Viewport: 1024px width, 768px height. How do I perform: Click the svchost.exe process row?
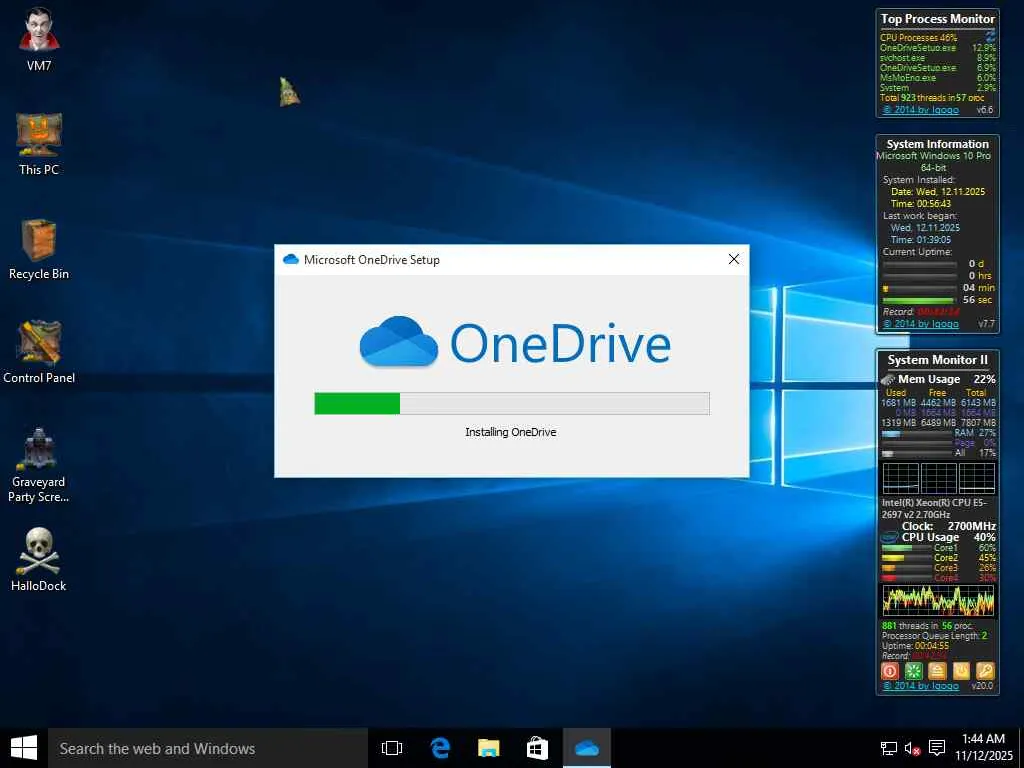[938, 57]
